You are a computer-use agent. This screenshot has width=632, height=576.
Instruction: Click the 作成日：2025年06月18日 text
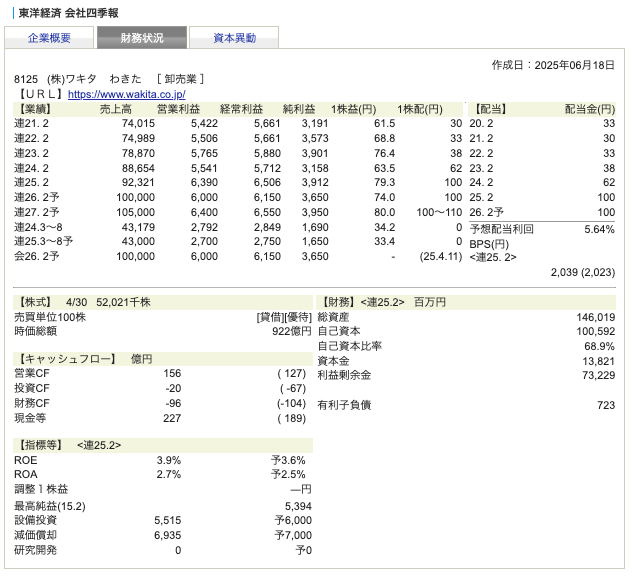pos(553,65)
